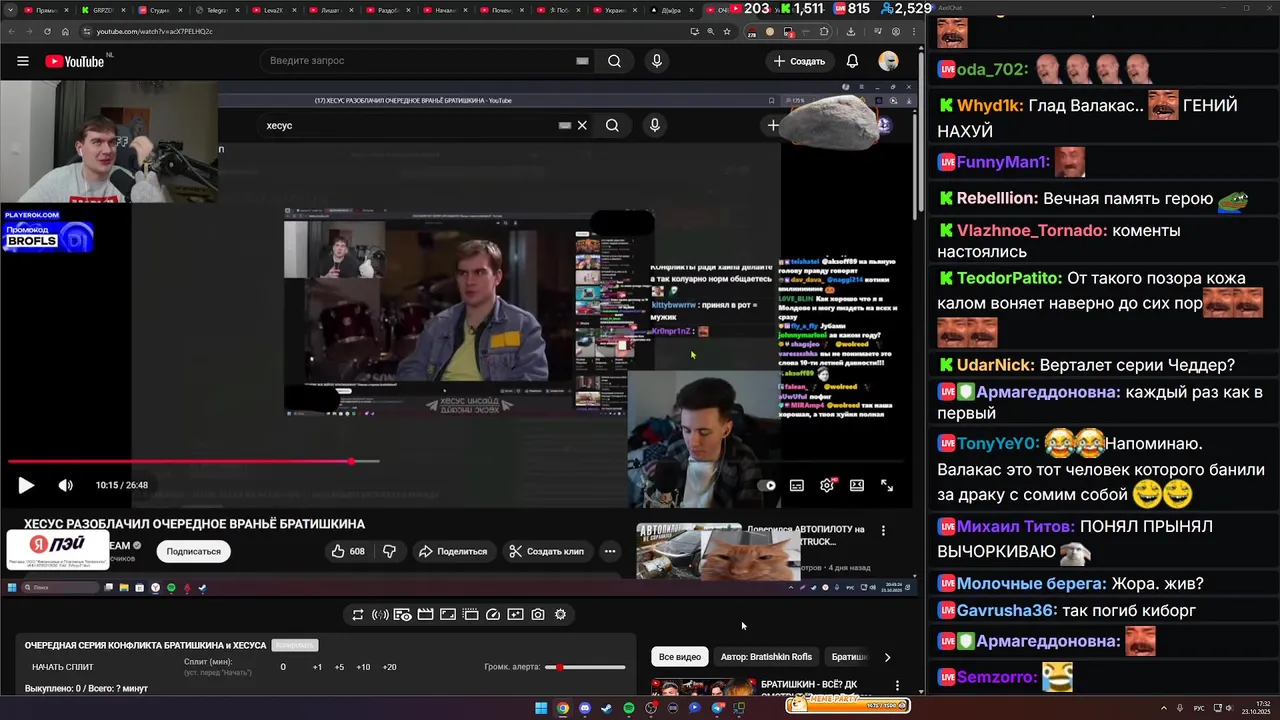This screenshot has width=1280, height=720.
Task: Click the Создать create button
Action: point(799,61)
